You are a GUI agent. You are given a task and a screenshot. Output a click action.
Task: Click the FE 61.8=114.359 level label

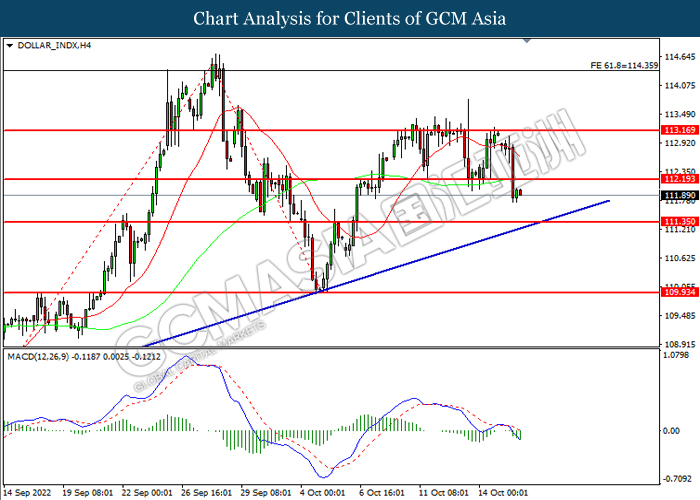[x=624, y=66]
